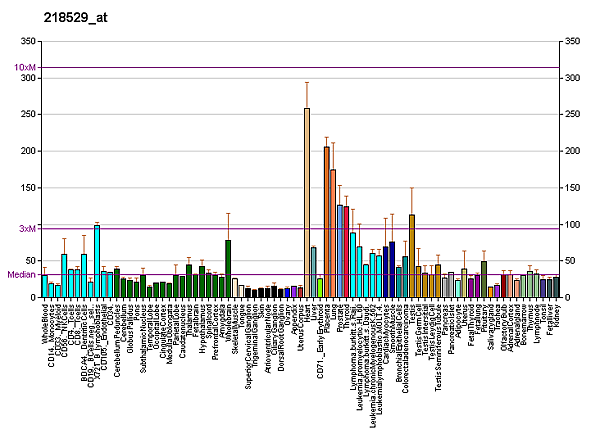
Task: Select the purple 10xM horizontal line
Action: click(300, 68)
